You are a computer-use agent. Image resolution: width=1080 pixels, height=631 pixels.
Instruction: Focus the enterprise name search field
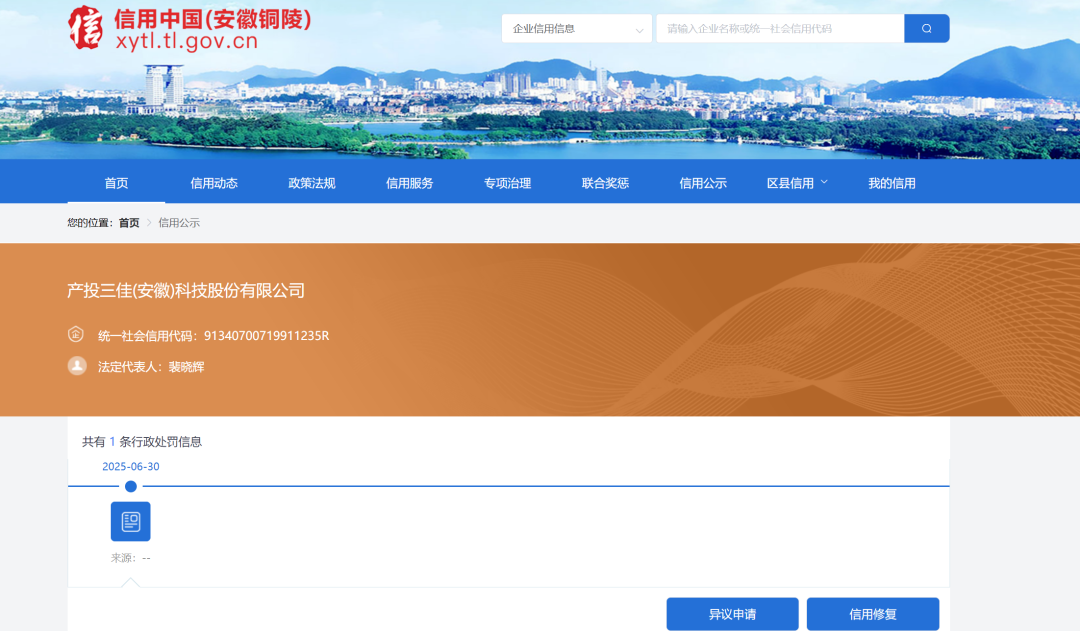780,28
